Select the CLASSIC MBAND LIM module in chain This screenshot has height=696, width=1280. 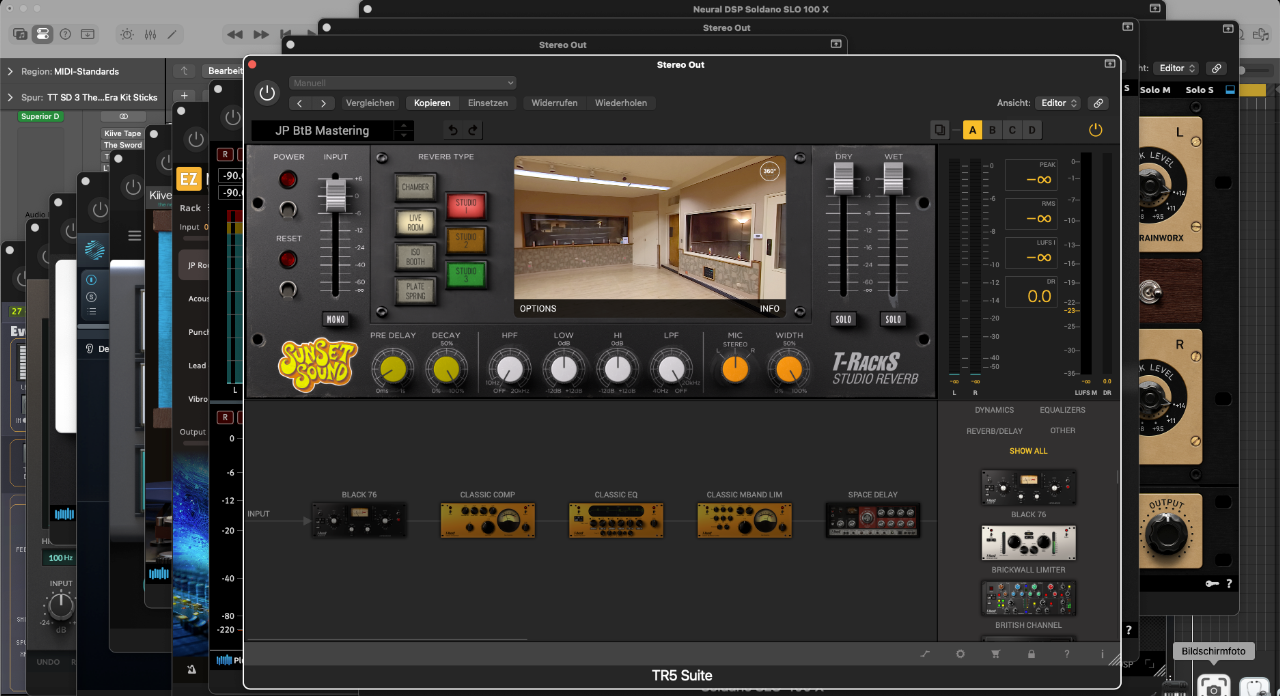click(745, 520)
